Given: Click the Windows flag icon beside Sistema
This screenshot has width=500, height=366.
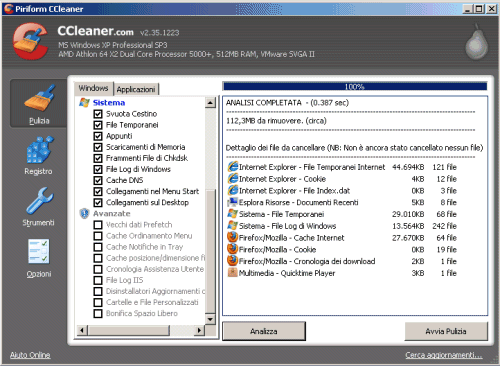Looking at the screenshot, I should 84,103.
